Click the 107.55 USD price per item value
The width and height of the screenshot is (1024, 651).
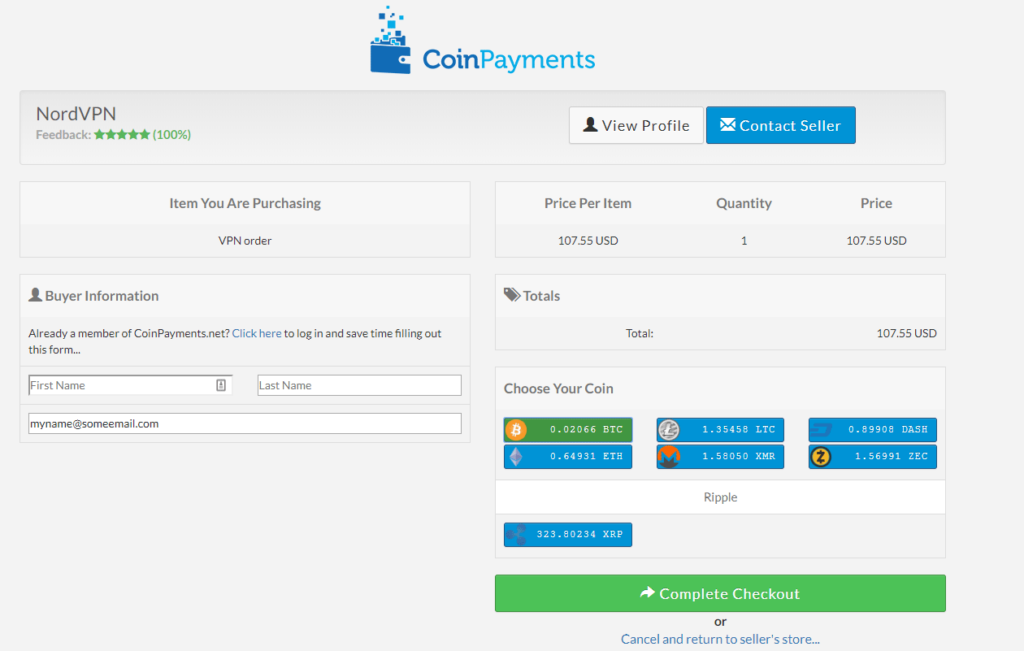pos(588,240)
